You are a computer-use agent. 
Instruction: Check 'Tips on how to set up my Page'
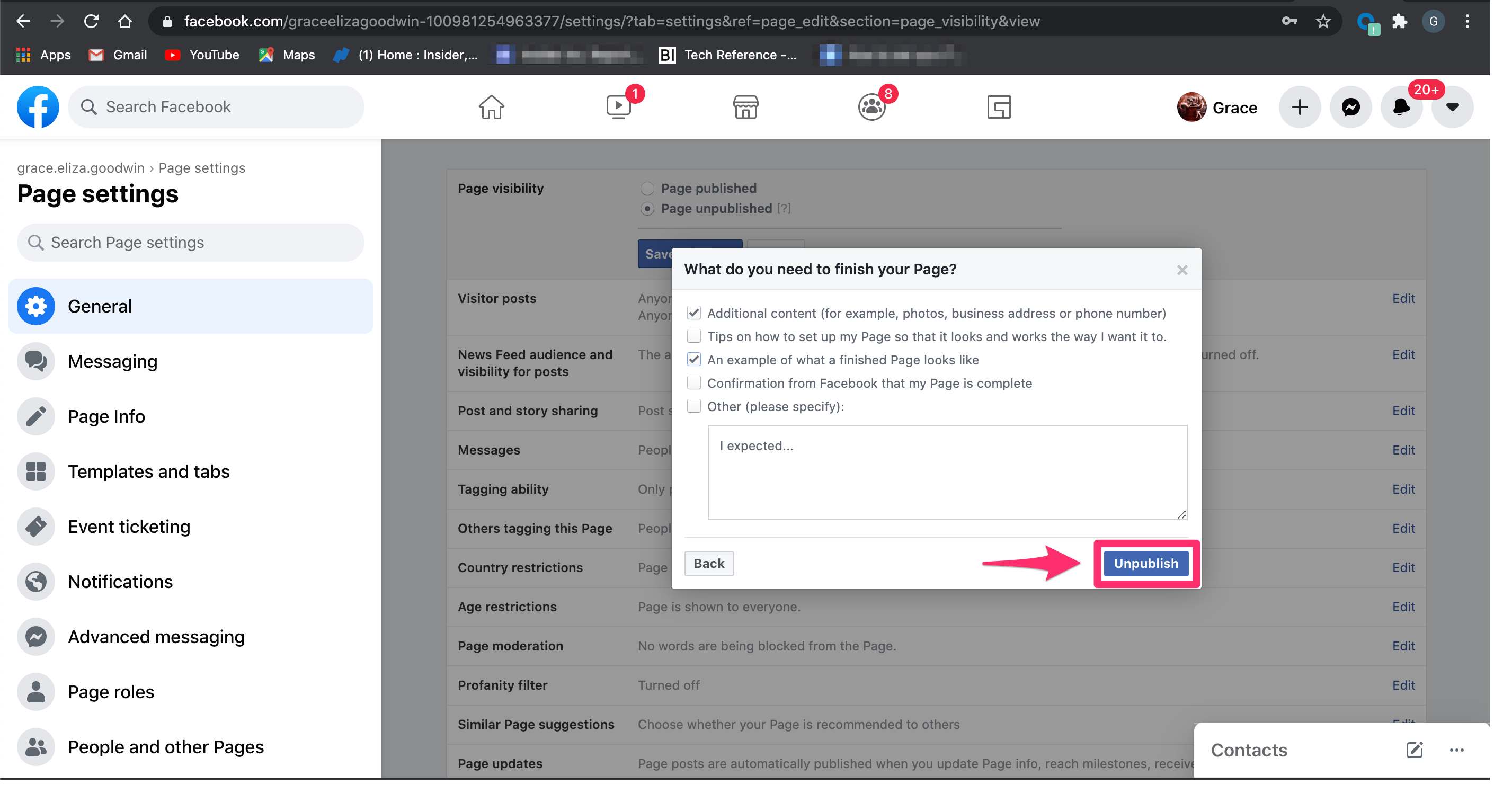pos(694,336)
